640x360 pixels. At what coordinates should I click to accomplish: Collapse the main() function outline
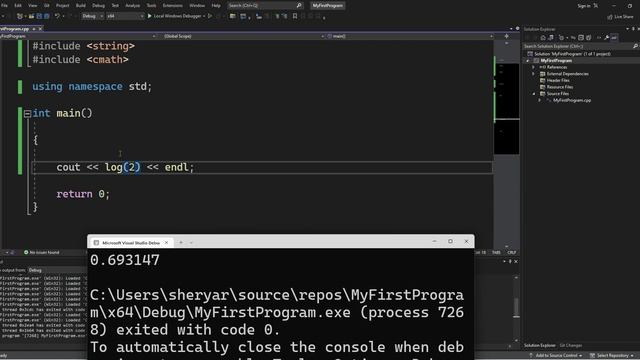[27, 114]
